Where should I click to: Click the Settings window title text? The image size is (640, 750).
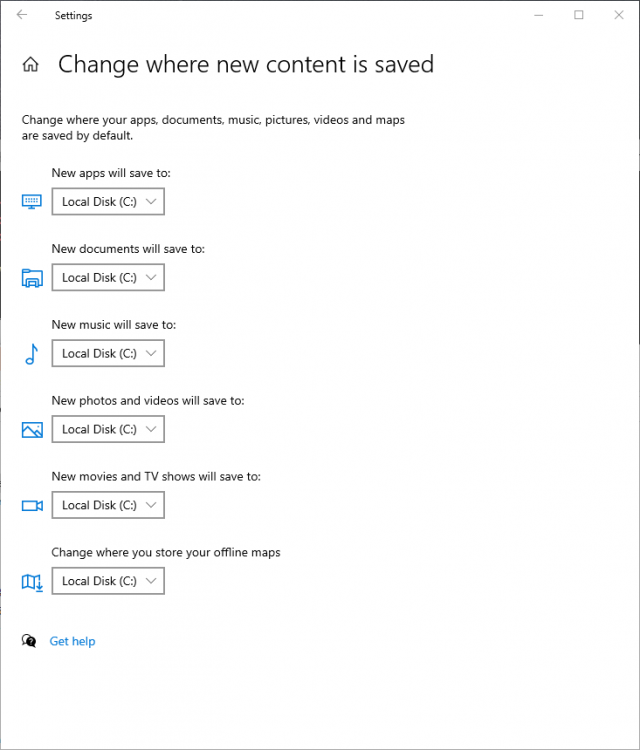[x=73, y=16]
